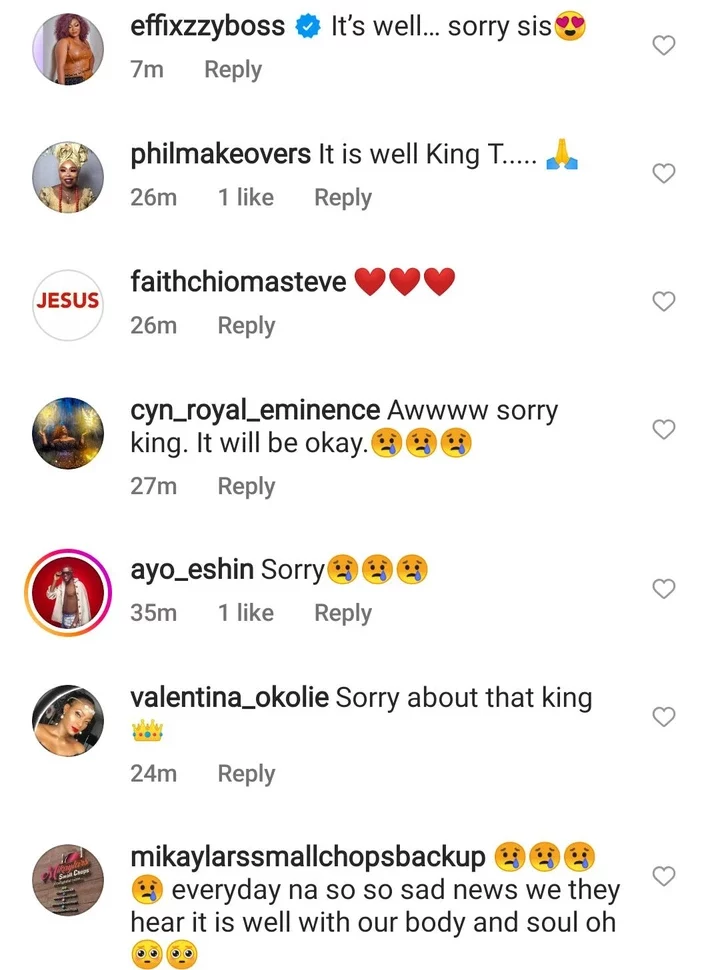The image size is (720, 970).
Task: Open mikaylarssmallchopsbackup's profile avatar
Action: tap(68, 876)
